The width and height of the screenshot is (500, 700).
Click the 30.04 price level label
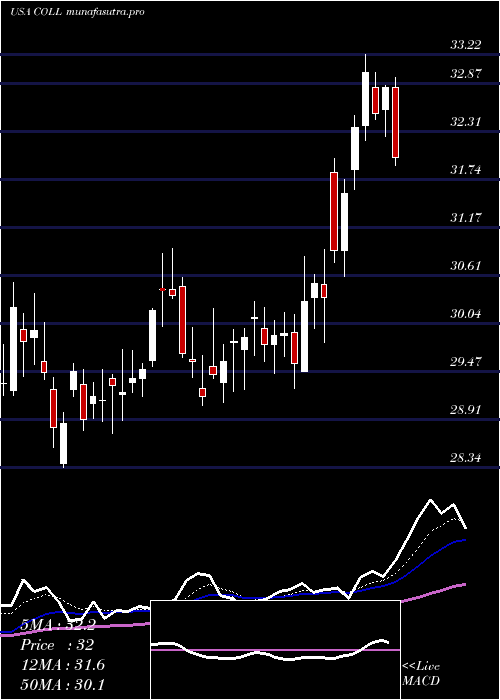point(466,314)
